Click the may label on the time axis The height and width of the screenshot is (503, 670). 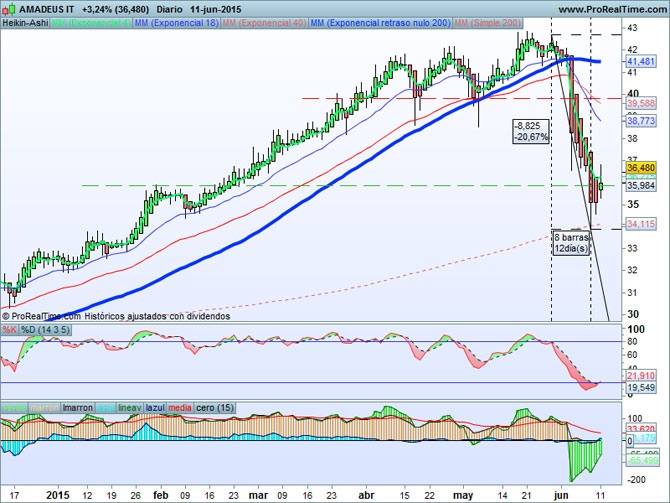click(x=463, y=495)
